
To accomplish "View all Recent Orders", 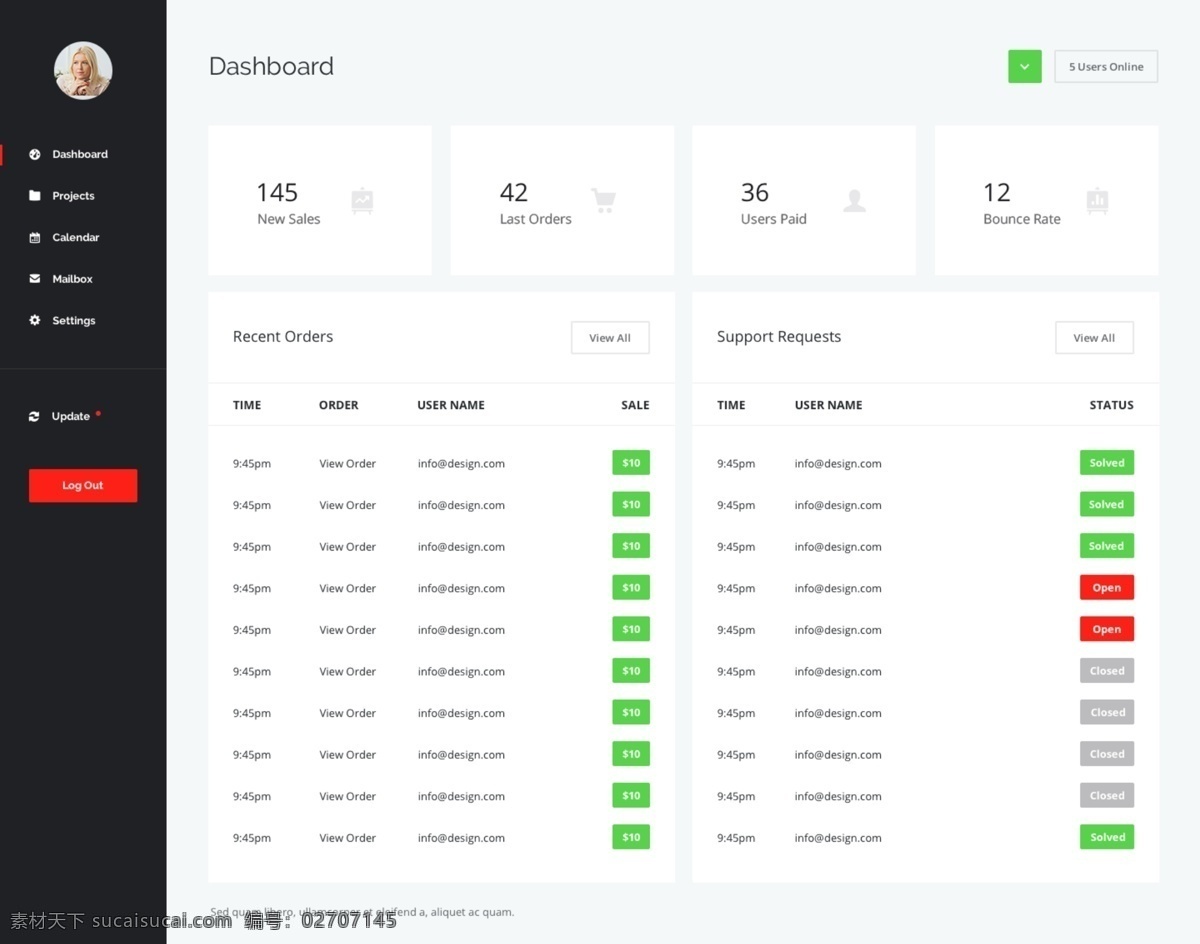I will click(610, 338).
